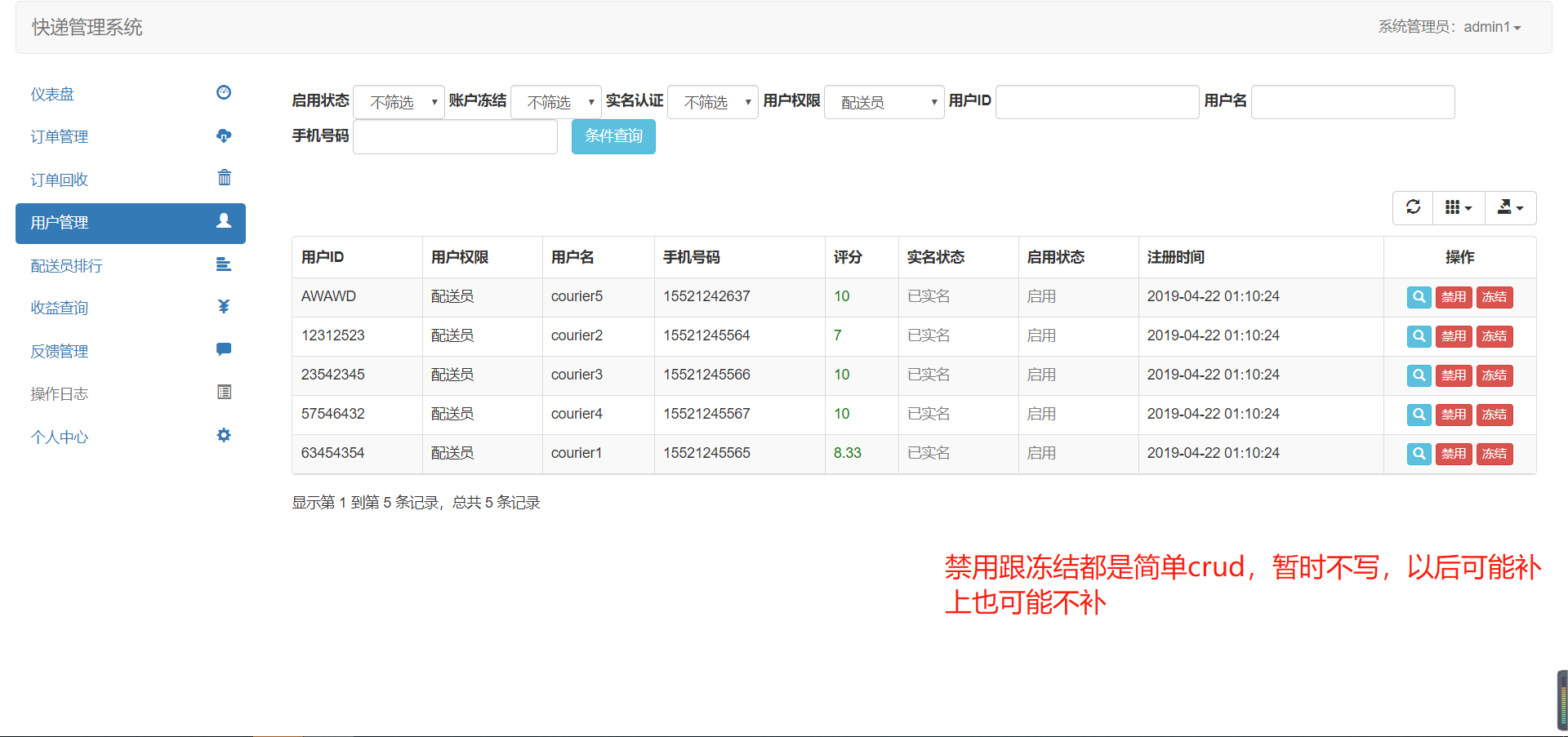View details of user courier5
The width and height of the screenshot is (1568, 737).
click(1419, 297)
